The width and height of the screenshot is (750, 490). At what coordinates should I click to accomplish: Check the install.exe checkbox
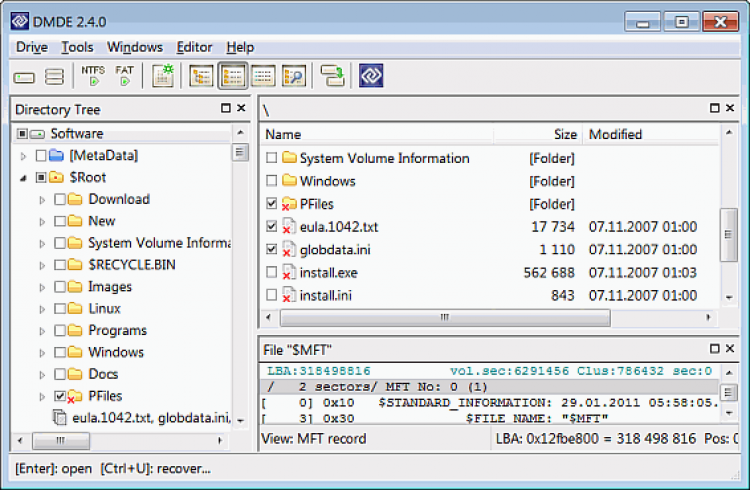(271, 272)
